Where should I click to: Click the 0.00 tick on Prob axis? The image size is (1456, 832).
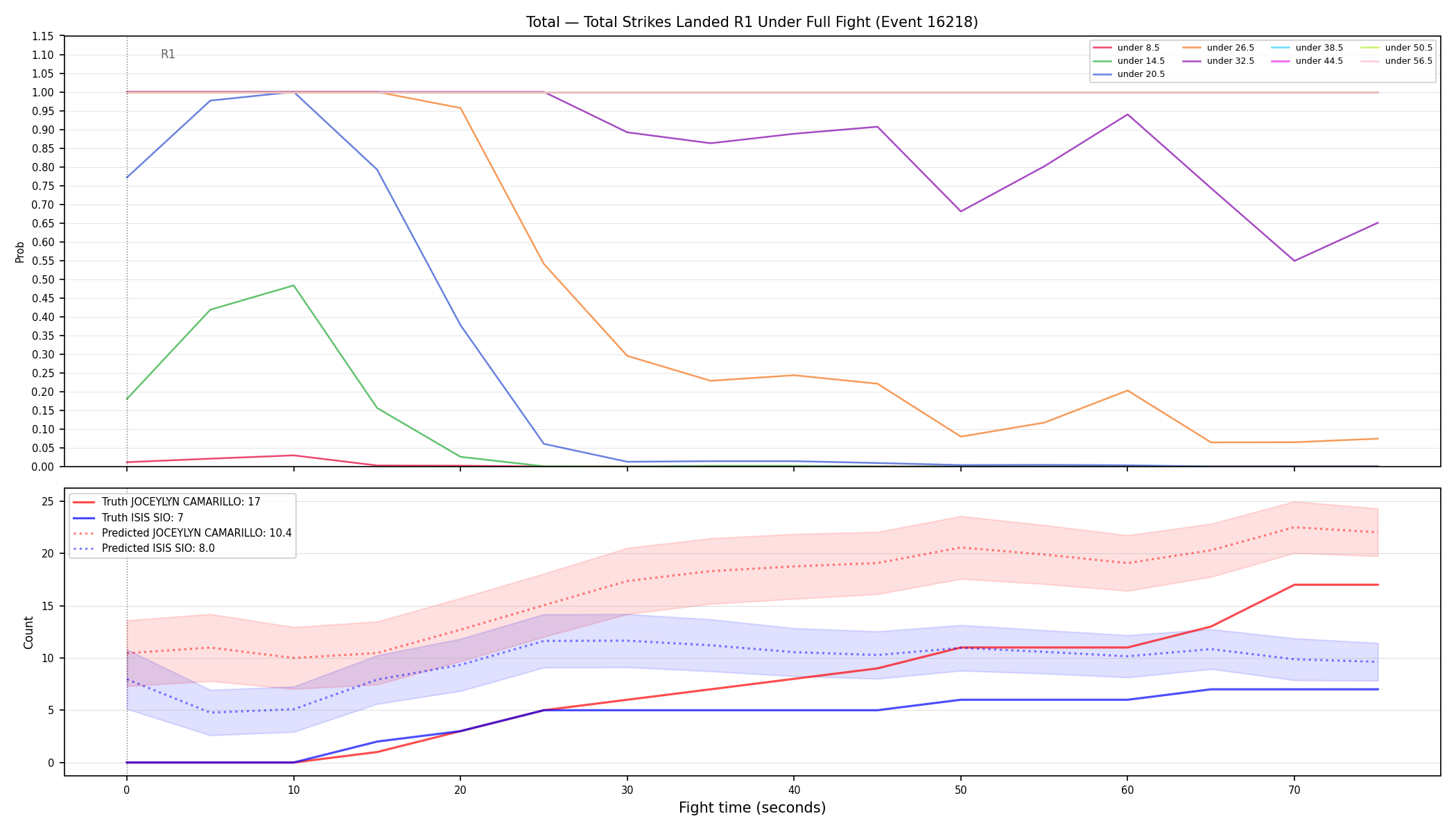point(43,467)
